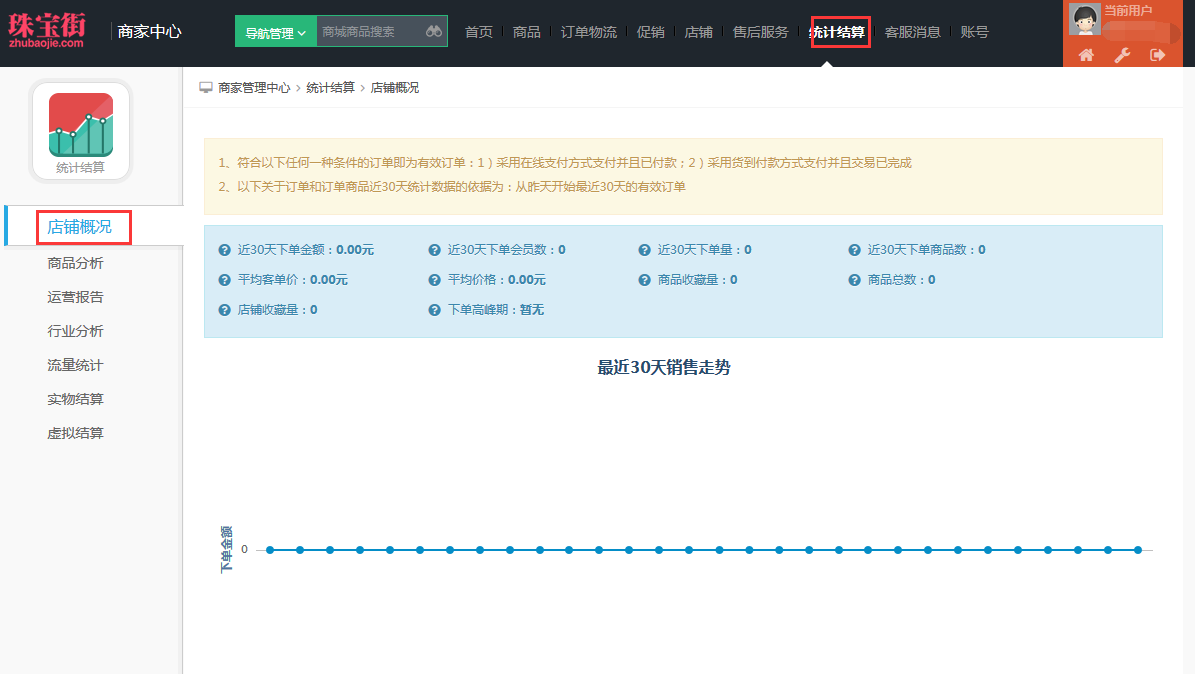Click the 当前用户 name text
This screenshot has height=674, width=1195.
[1128, 11]
